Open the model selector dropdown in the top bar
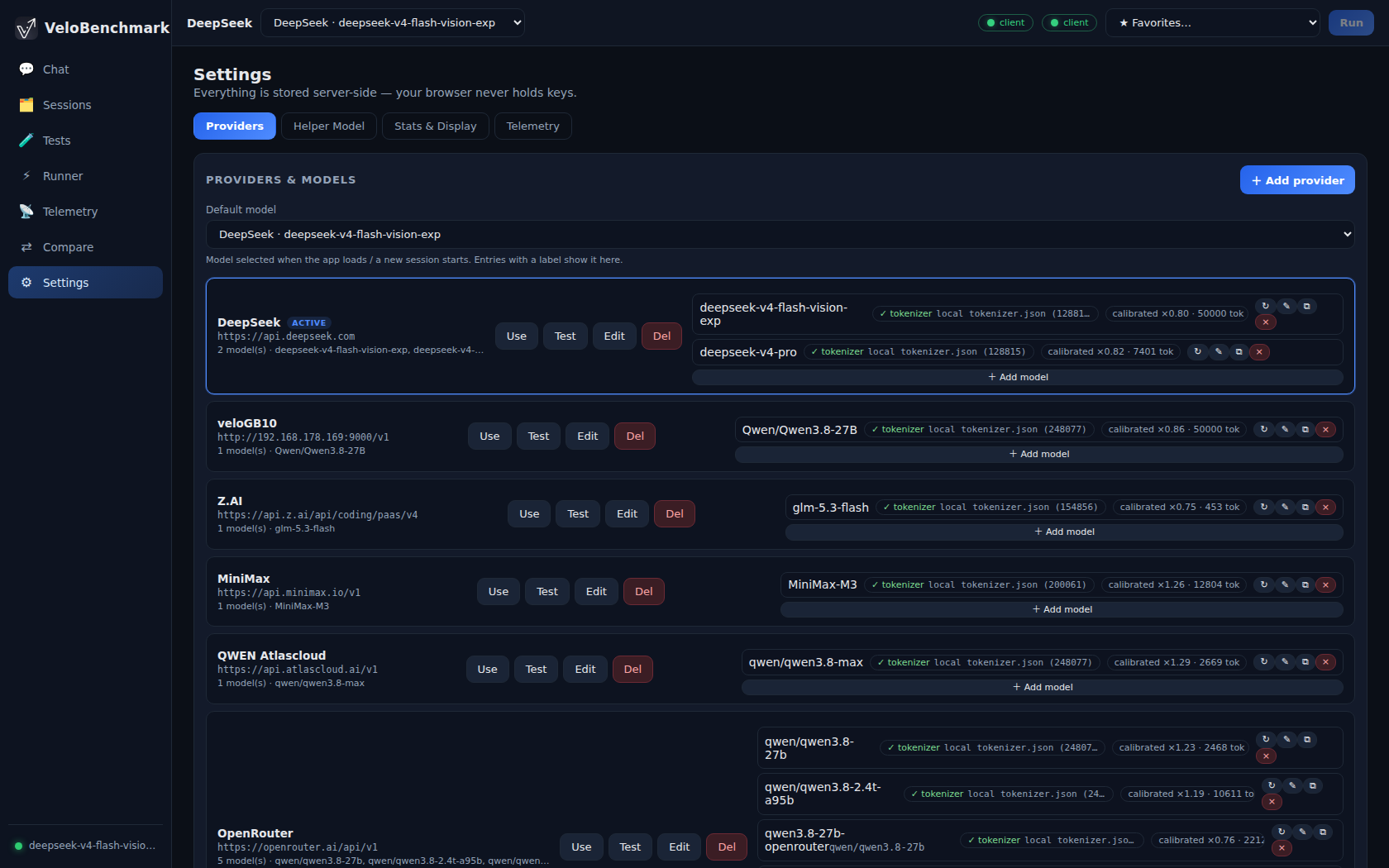Screen dimensions: 1389x868 393,23
